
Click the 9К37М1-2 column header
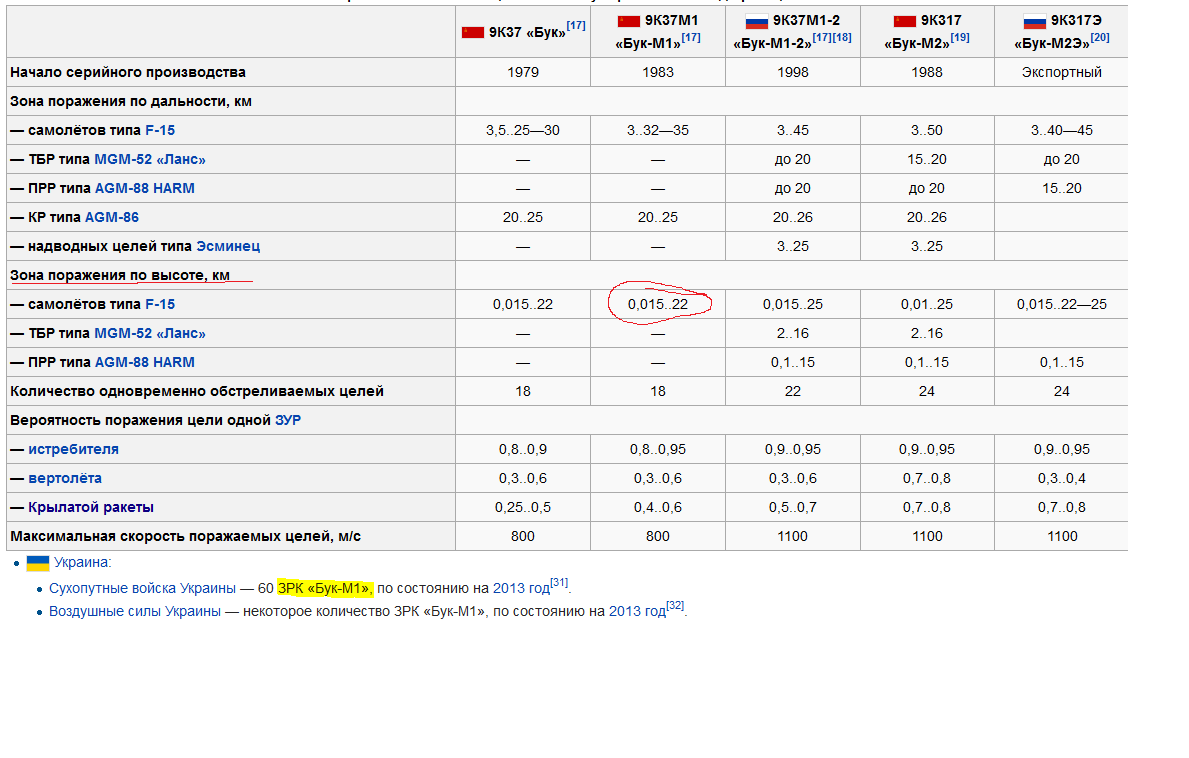click(x=792, y=32)
